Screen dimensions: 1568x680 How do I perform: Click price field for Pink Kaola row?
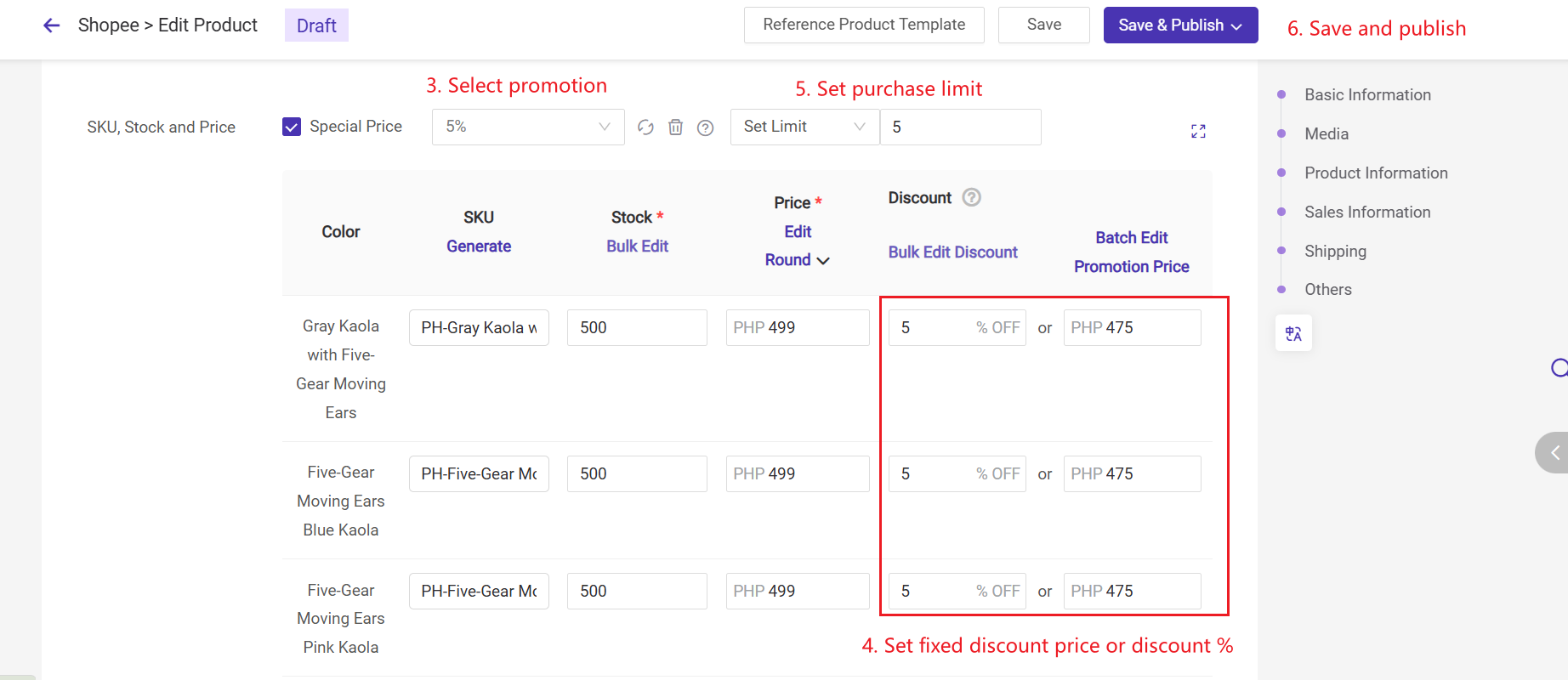798,591
